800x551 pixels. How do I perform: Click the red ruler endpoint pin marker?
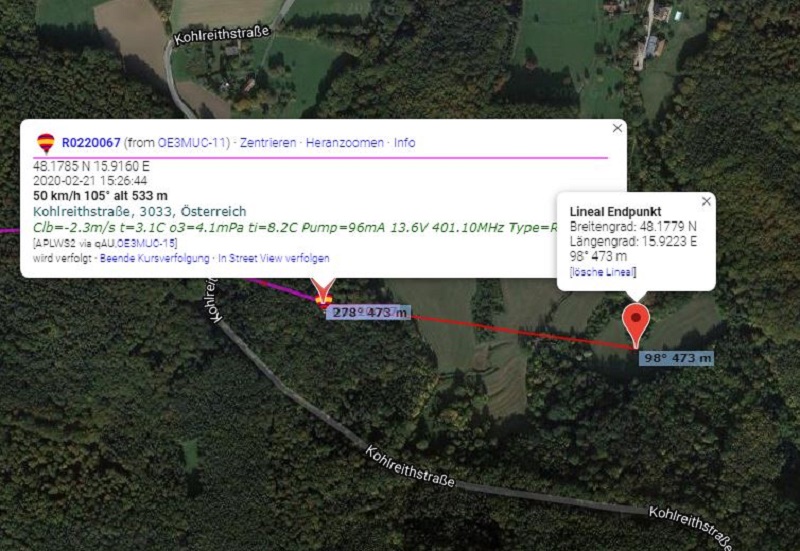pos(636,326)
